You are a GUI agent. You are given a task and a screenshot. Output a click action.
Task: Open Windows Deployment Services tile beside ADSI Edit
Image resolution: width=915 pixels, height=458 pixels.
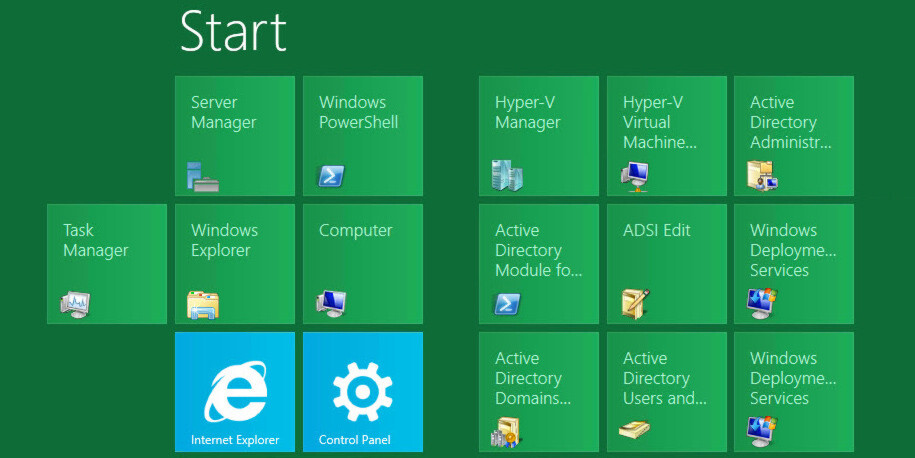point(794,264)
